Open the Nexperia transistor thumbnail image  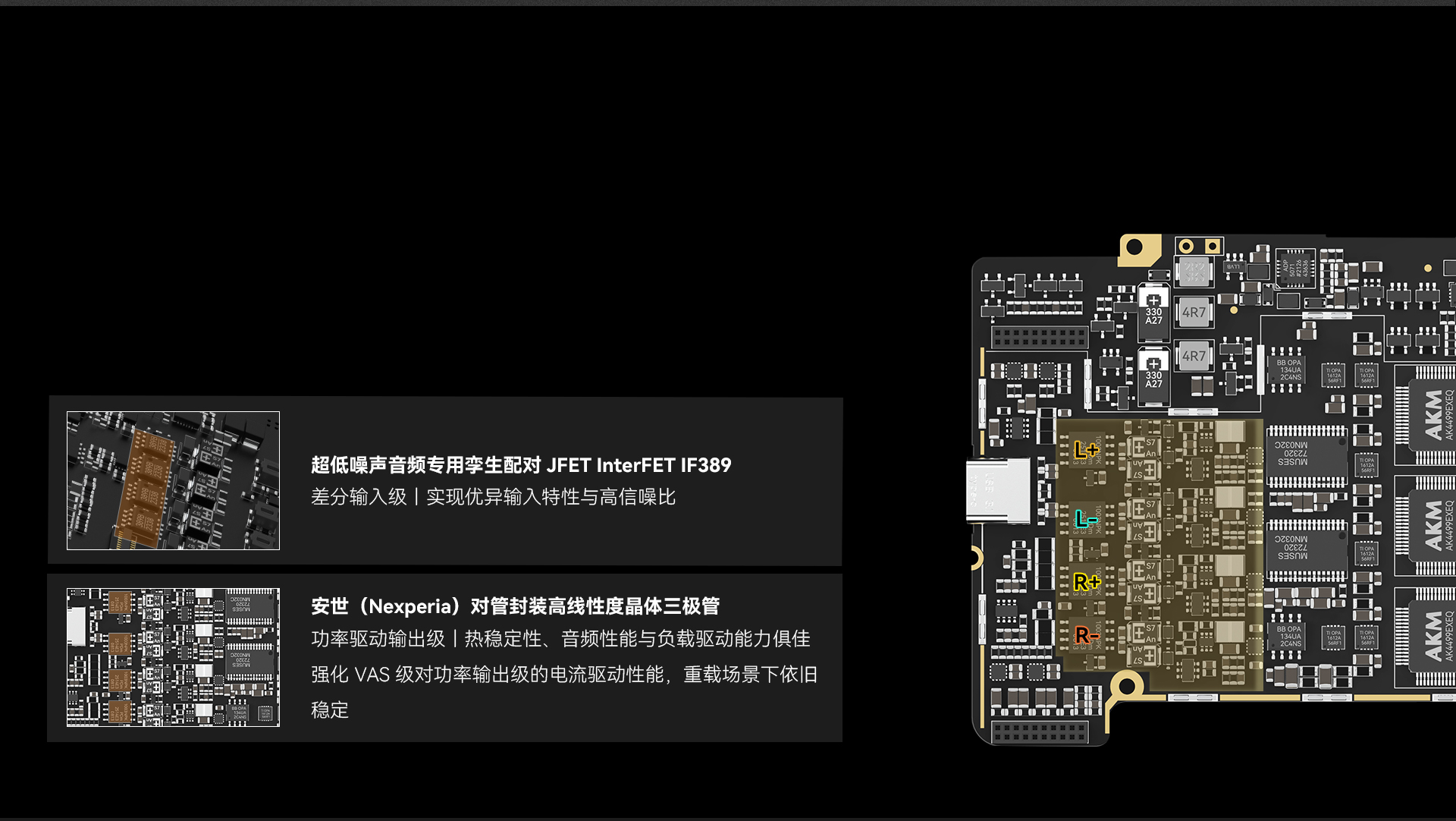[x=173, y=657]
